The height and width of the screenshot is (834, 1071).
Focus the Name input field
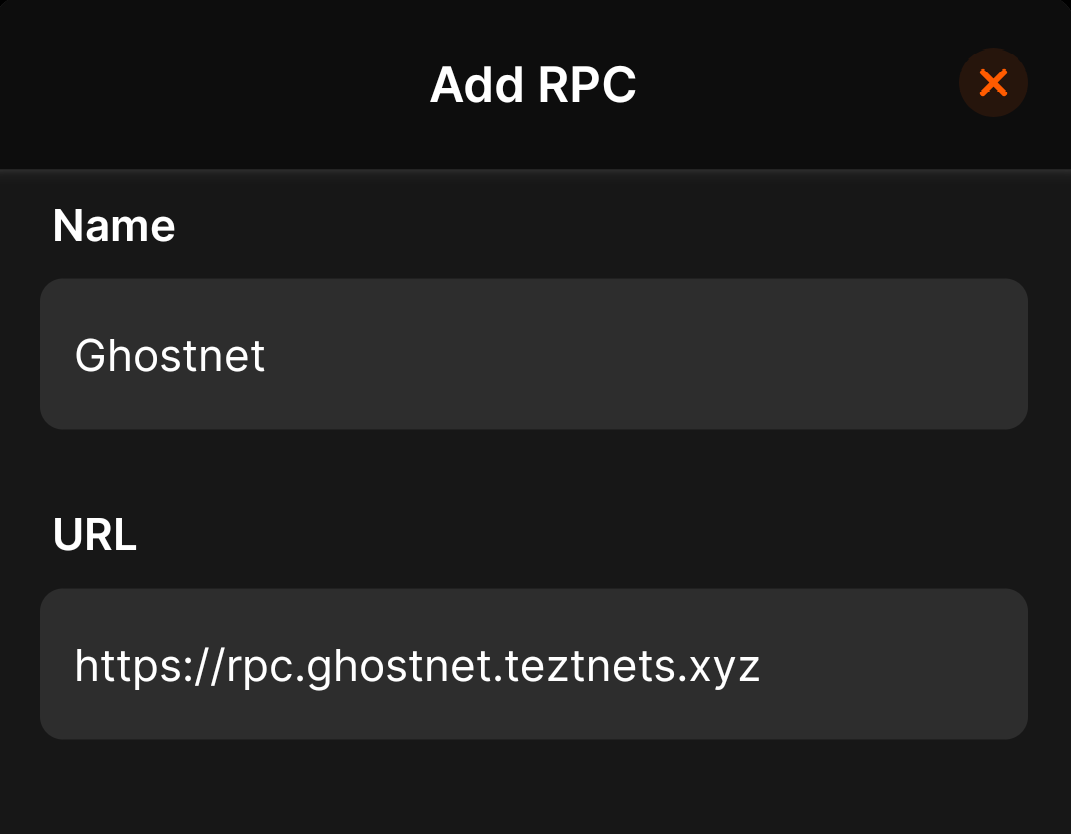click(x=534, y=354)
